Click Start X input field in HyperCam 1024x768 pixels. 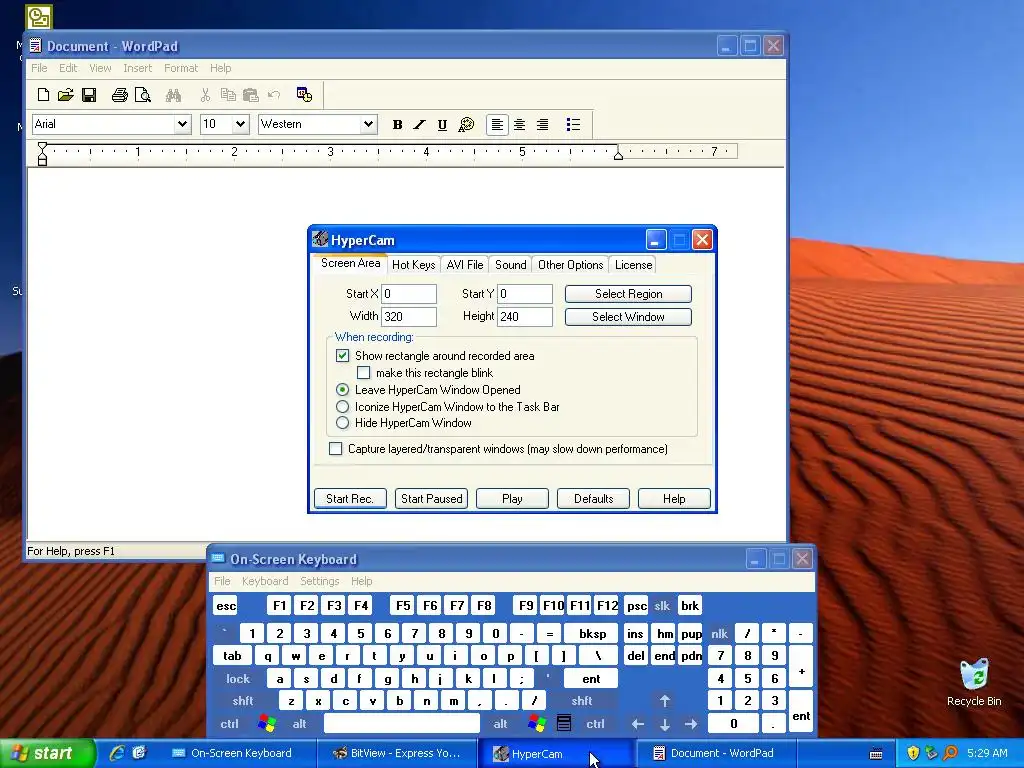click(x=409, y=294)
